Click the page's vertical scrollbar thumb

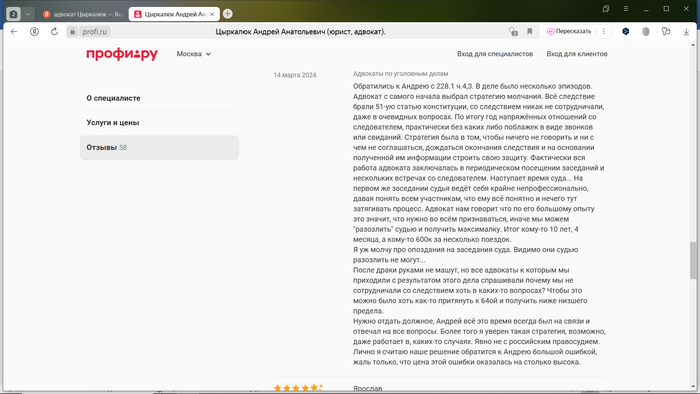tap(693, 260)
